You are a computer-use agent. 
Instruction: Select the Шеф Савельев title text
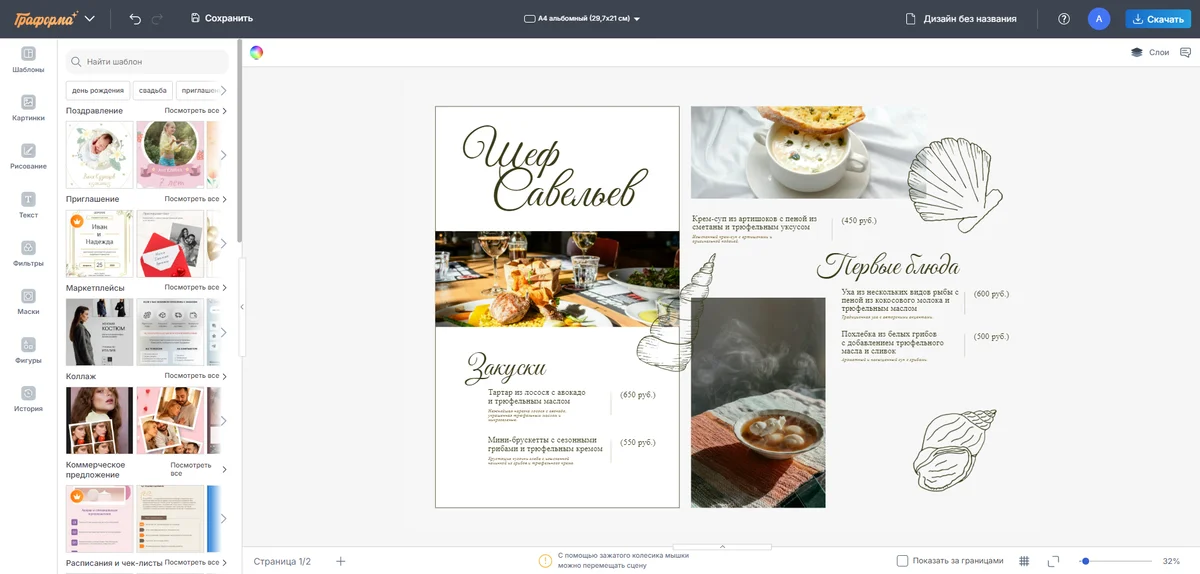click(x=555, y=168)
